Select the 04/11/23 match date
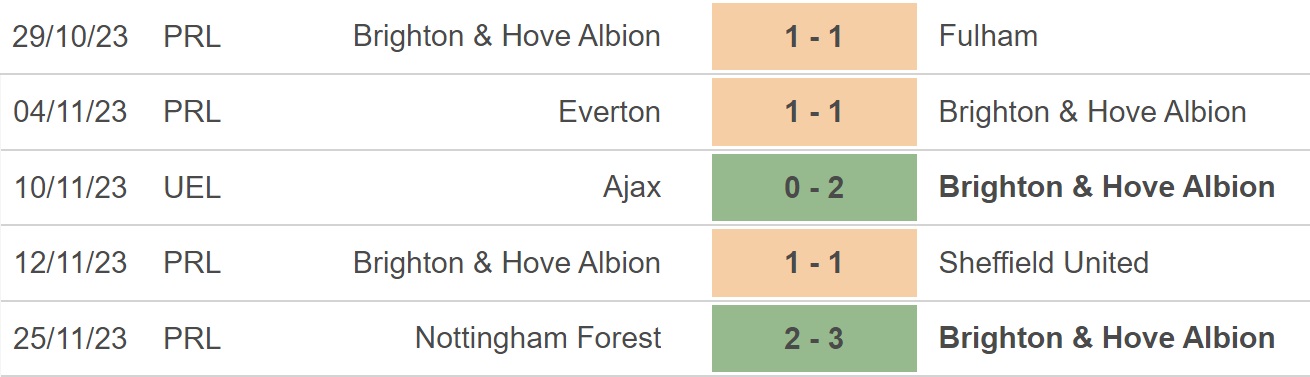The width and height of the screenshot is (1310, 377). [70, 112]
